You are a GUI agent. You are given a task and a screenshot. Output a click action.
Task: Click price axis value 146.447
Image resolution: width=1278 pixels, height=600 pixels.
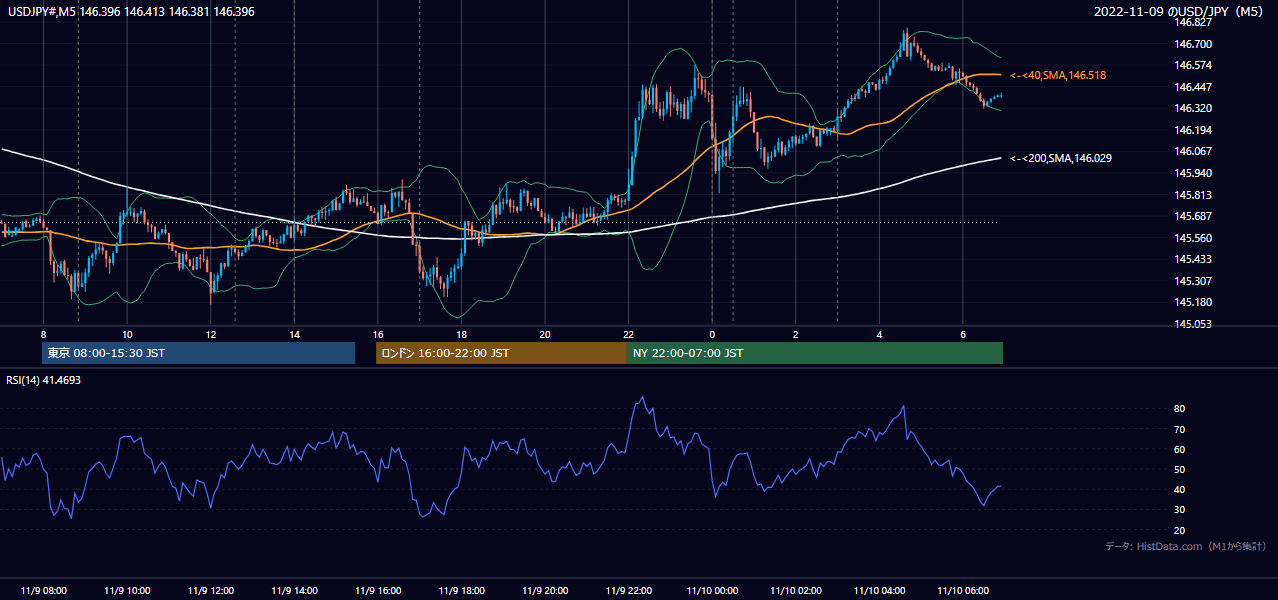pos(1194,87)
